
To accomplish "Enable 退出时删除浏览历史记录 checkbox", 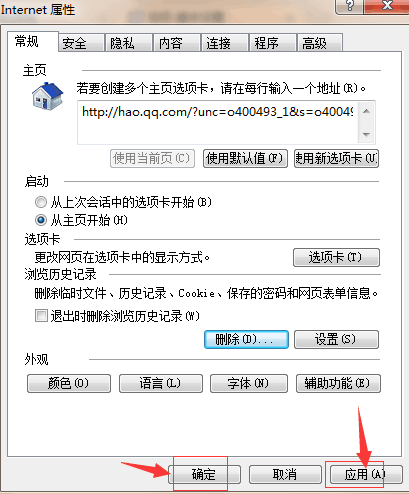I will pyautogui.click(x=41, y=315).
